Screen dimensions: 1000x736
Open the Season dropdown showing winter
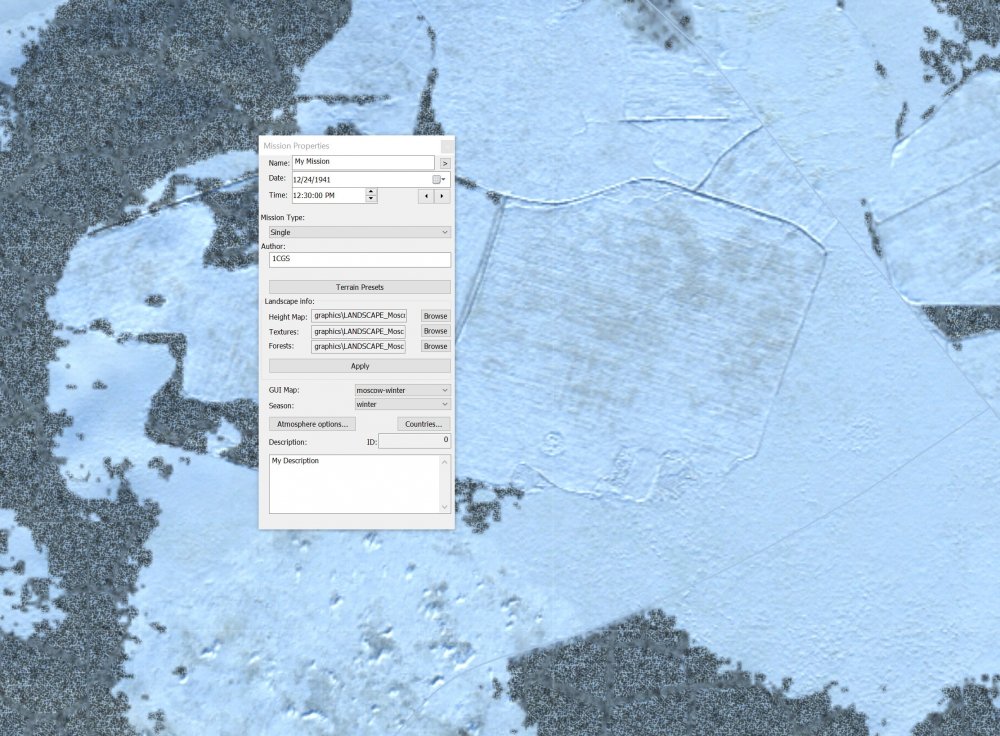(x=402, y=404)
